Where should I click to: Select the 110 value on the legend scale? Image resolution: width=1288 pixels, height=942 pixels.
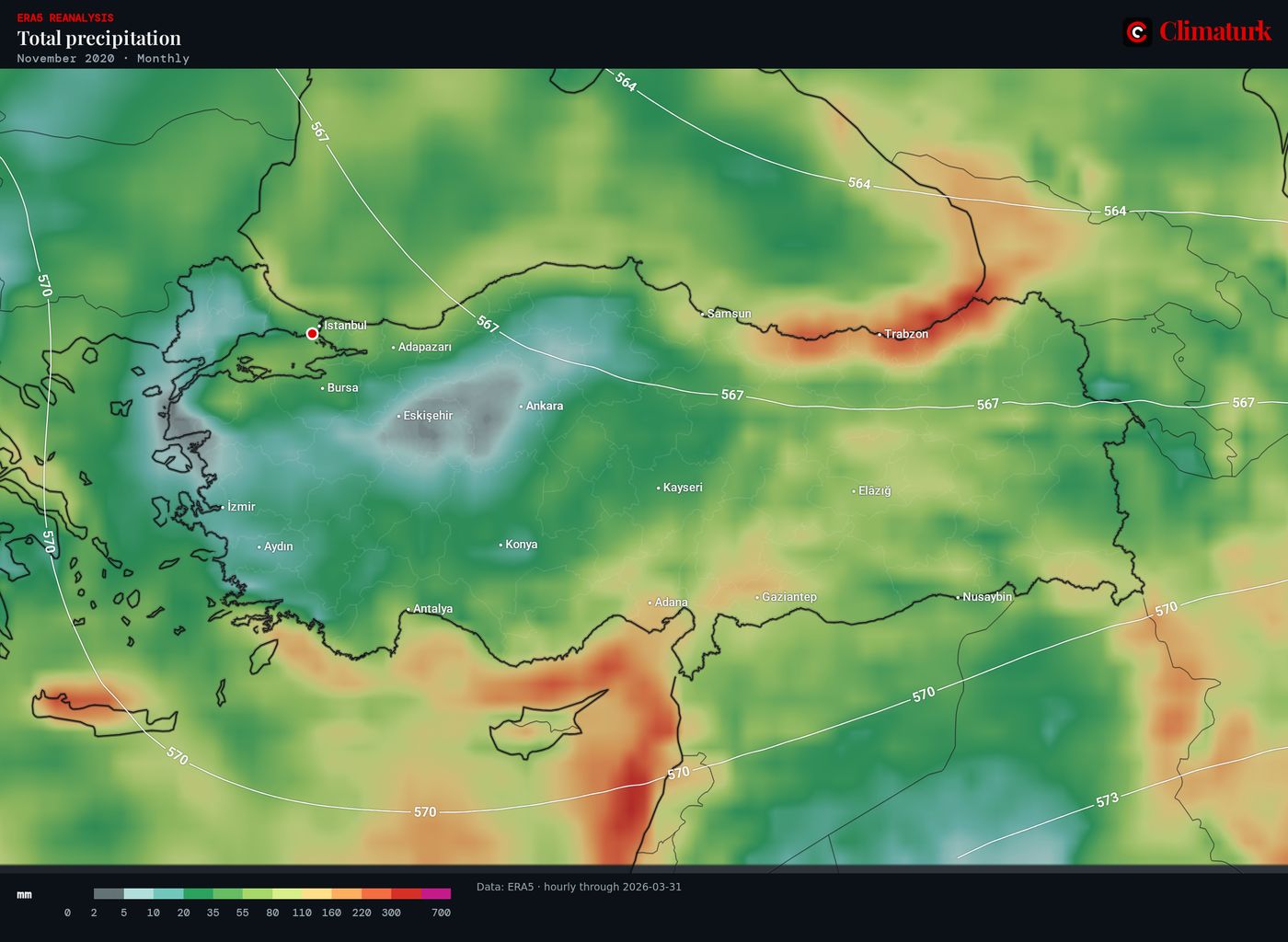[302, 913]
